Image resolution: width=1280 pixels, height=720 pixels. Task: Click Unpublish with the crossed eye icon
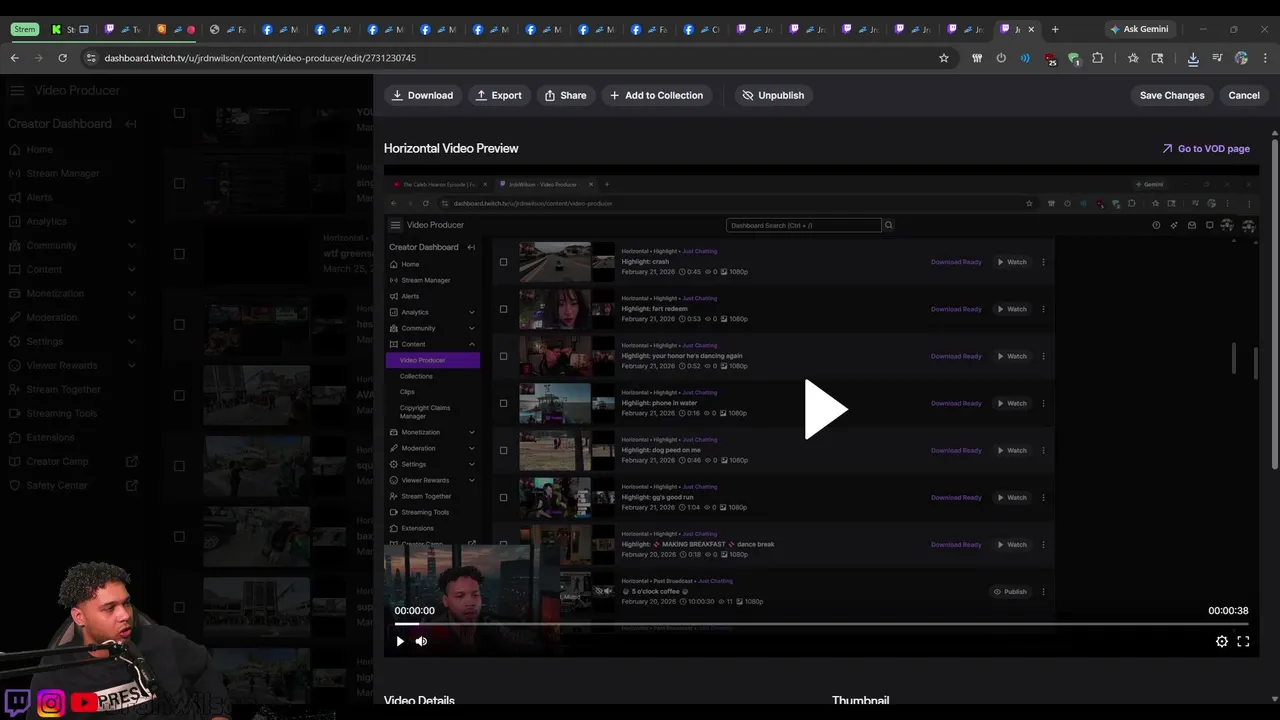coord(773,95)
